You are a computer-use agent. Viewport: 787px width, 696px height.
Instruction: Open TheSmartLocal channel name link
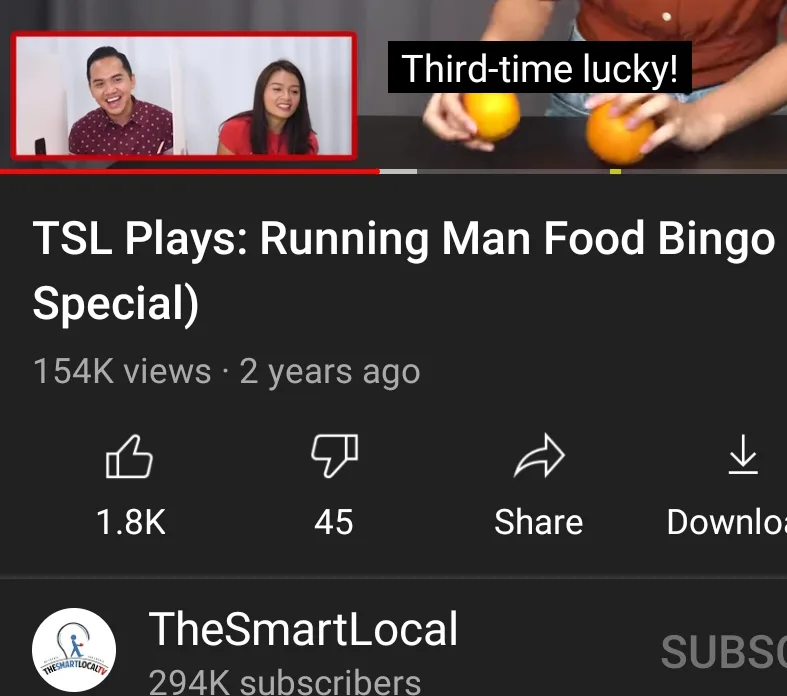[x=304, y=629]
